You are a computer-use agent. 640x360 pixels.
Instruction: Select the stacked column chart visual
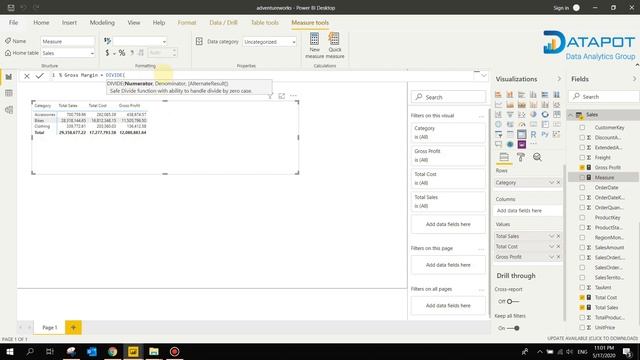510,95
